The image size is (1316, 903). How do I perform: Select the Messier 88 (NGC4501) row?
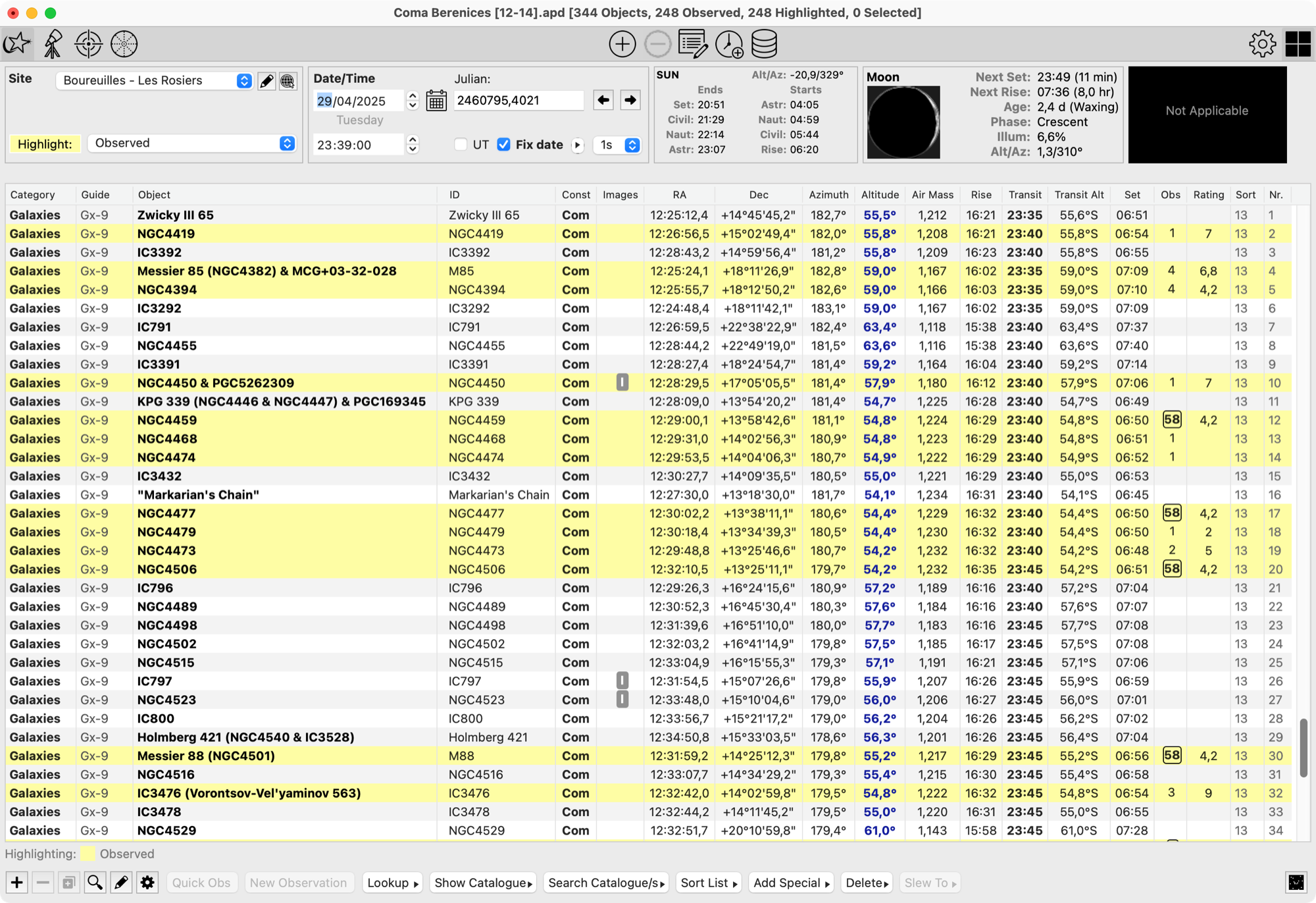point(648,756)
